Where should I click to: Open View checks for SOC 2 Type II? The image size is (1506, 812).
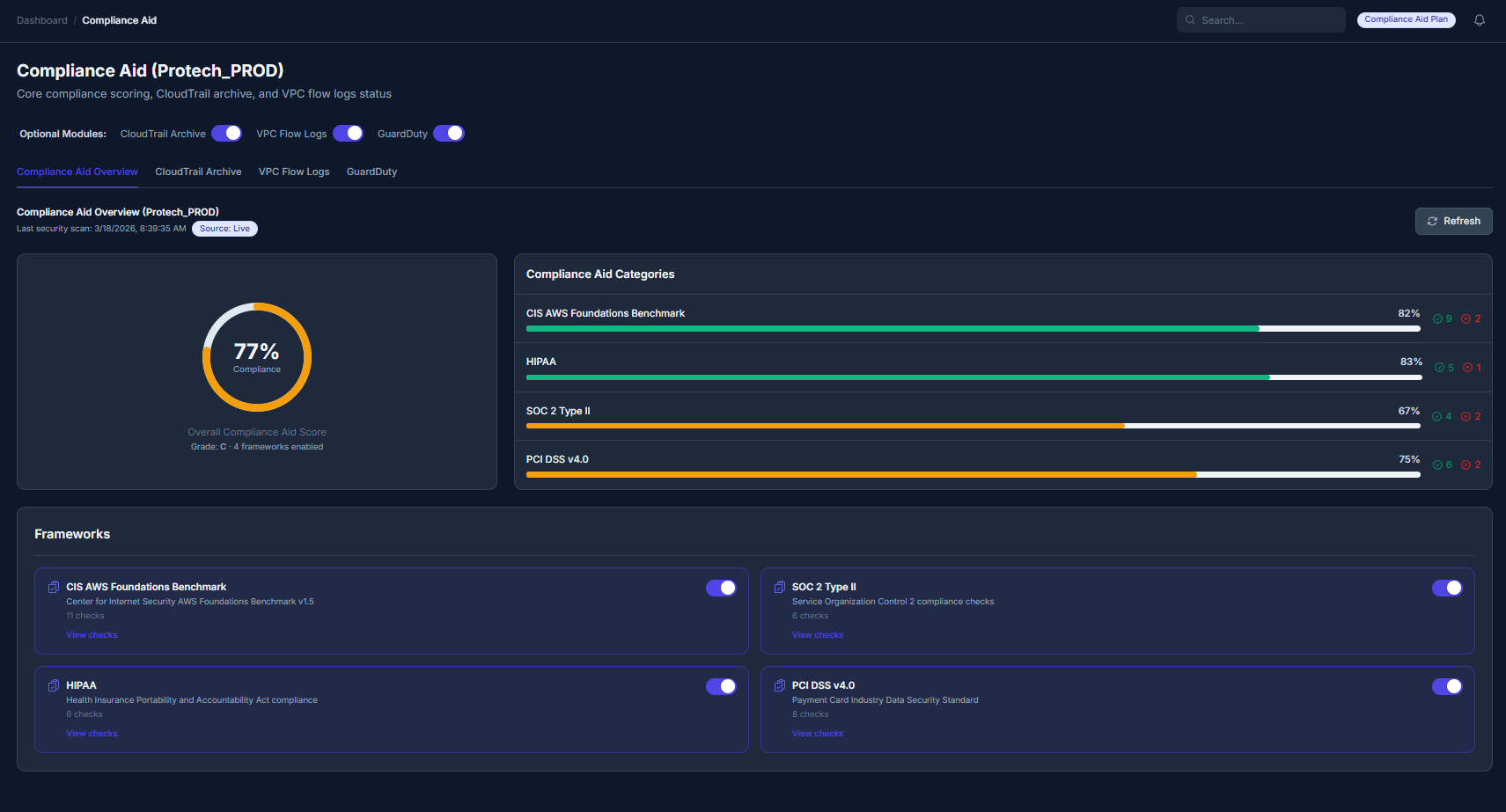(x=818, y=635)
